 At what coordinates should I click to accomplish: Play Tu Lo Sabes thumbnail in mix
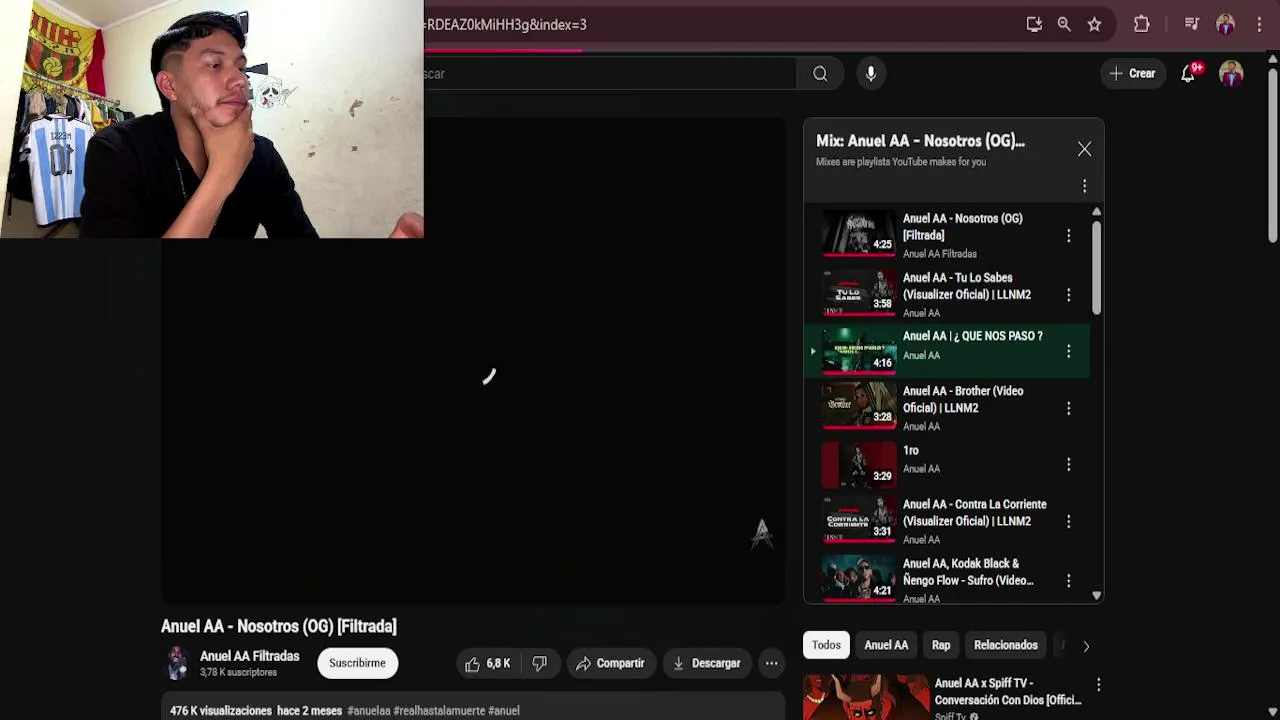coord(859,292)
